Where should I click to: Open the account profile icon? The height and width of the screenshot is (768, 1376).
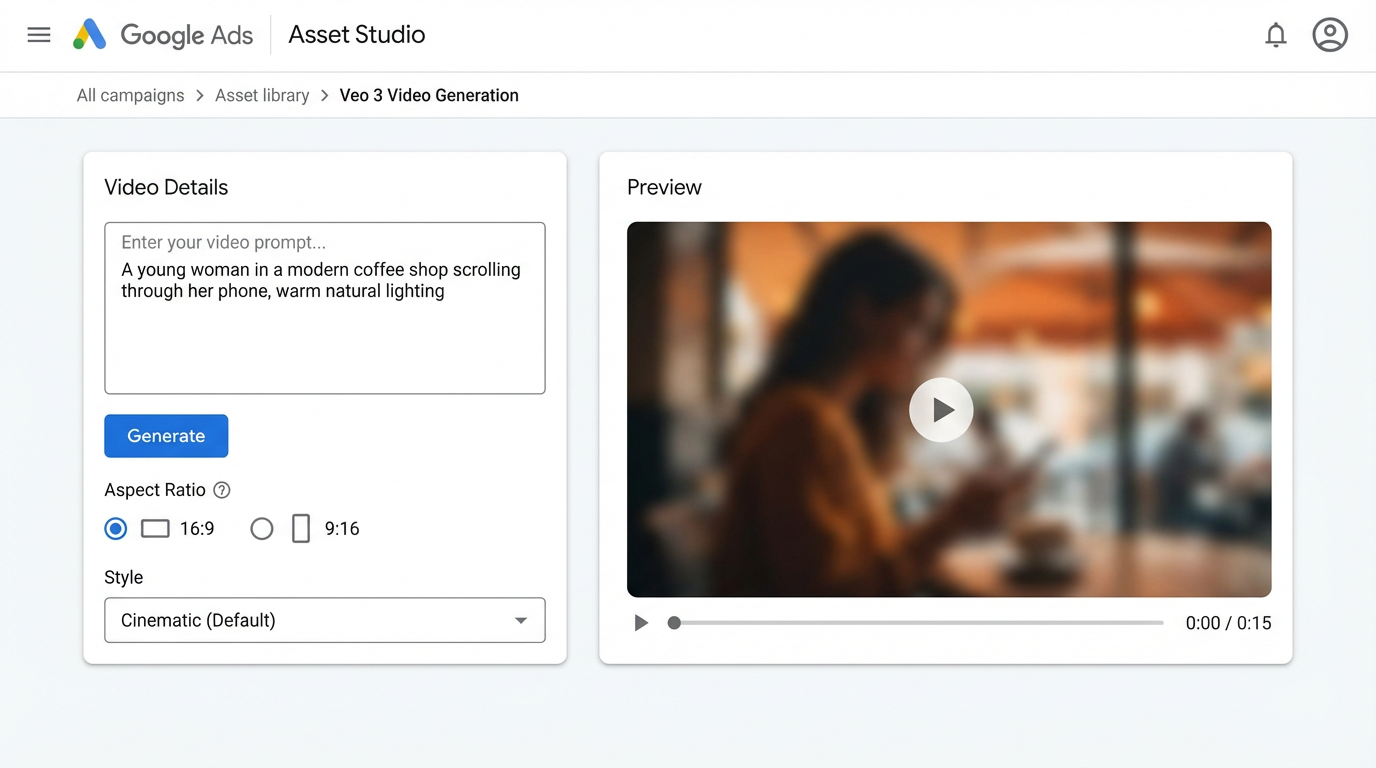[1330, 34]
